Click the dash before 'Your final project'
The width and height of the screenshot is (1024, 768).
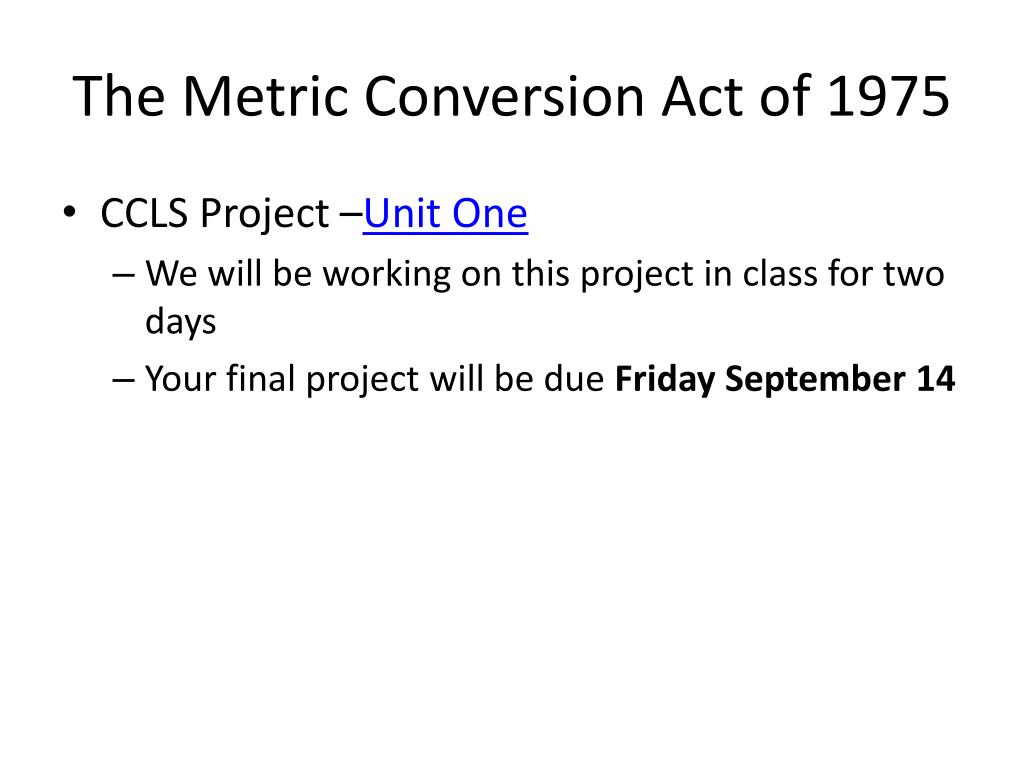click(x=123, y=381)
